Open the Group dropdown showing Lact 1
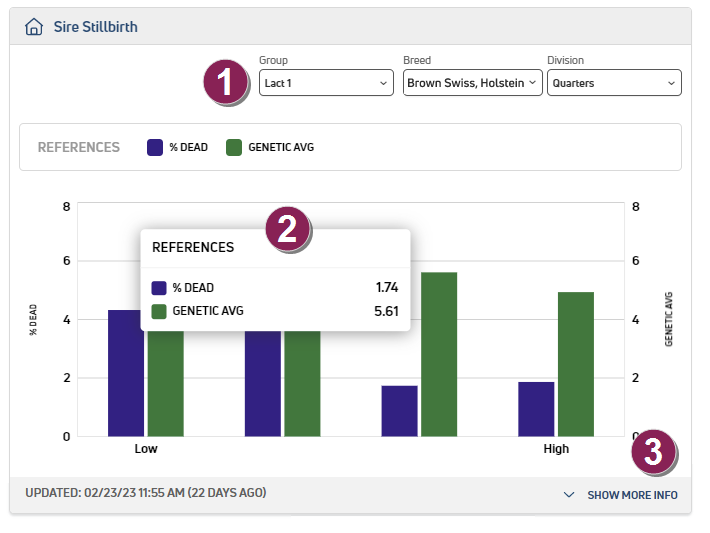 (x=326, y=83)
